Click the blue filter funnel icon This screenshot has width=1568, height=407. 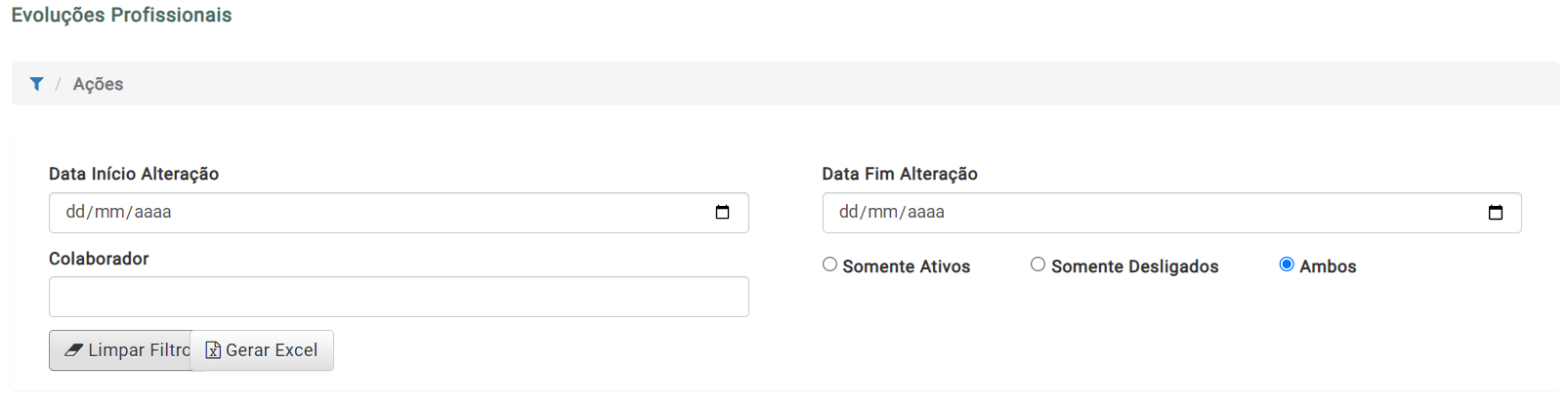36,84
